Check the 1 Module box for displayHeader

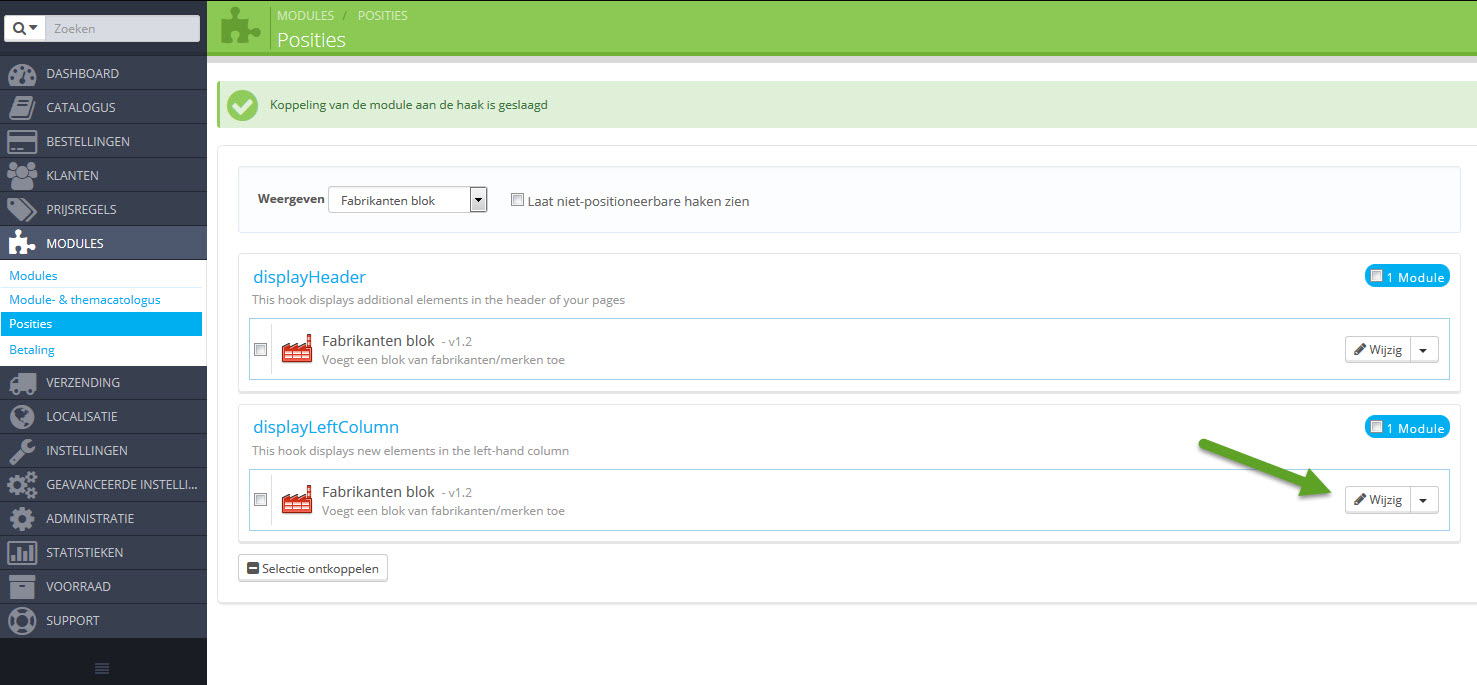[x=1377, y=276]
